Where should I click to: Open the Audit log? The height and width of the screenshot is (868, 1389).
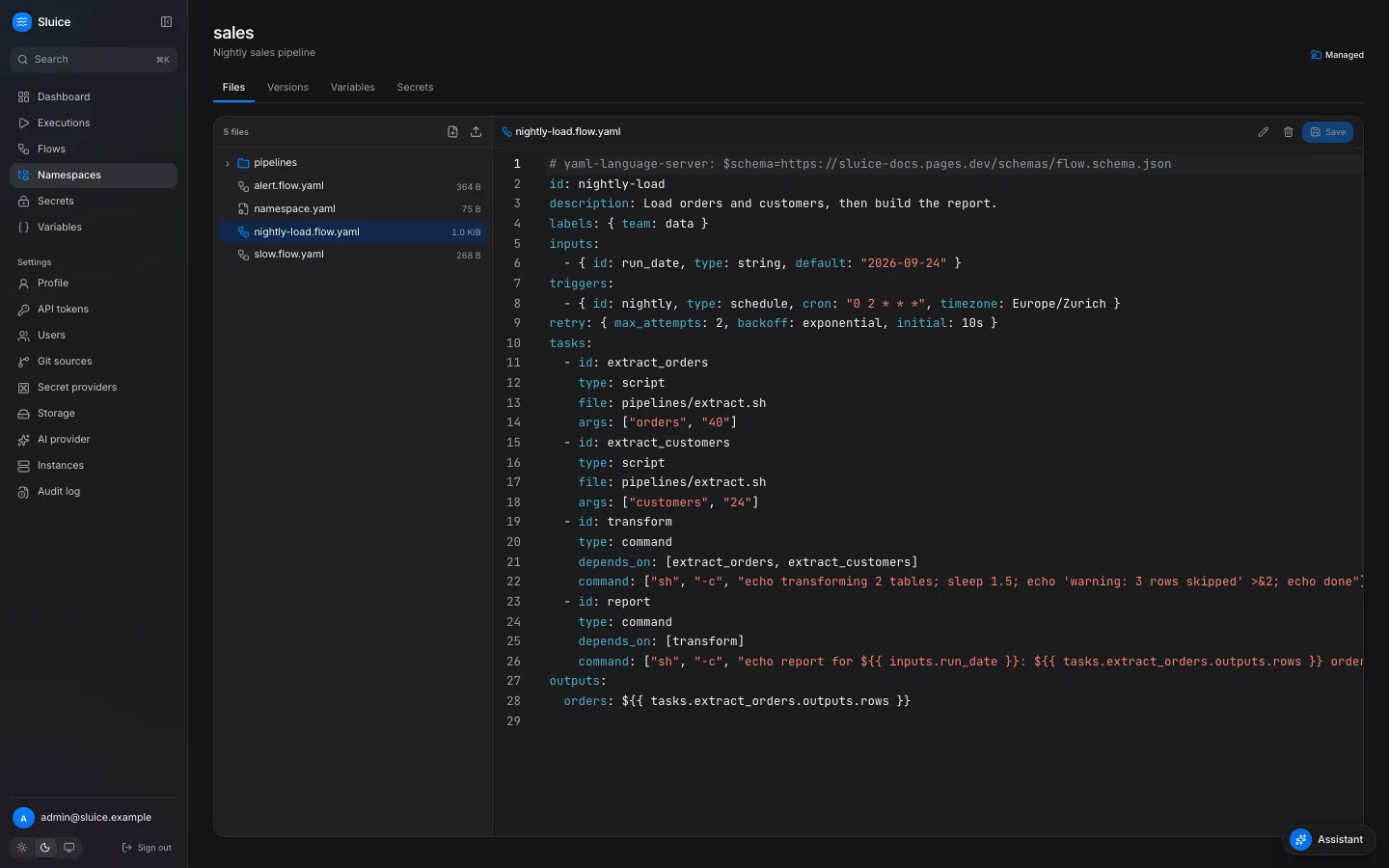tap(94, 491)
